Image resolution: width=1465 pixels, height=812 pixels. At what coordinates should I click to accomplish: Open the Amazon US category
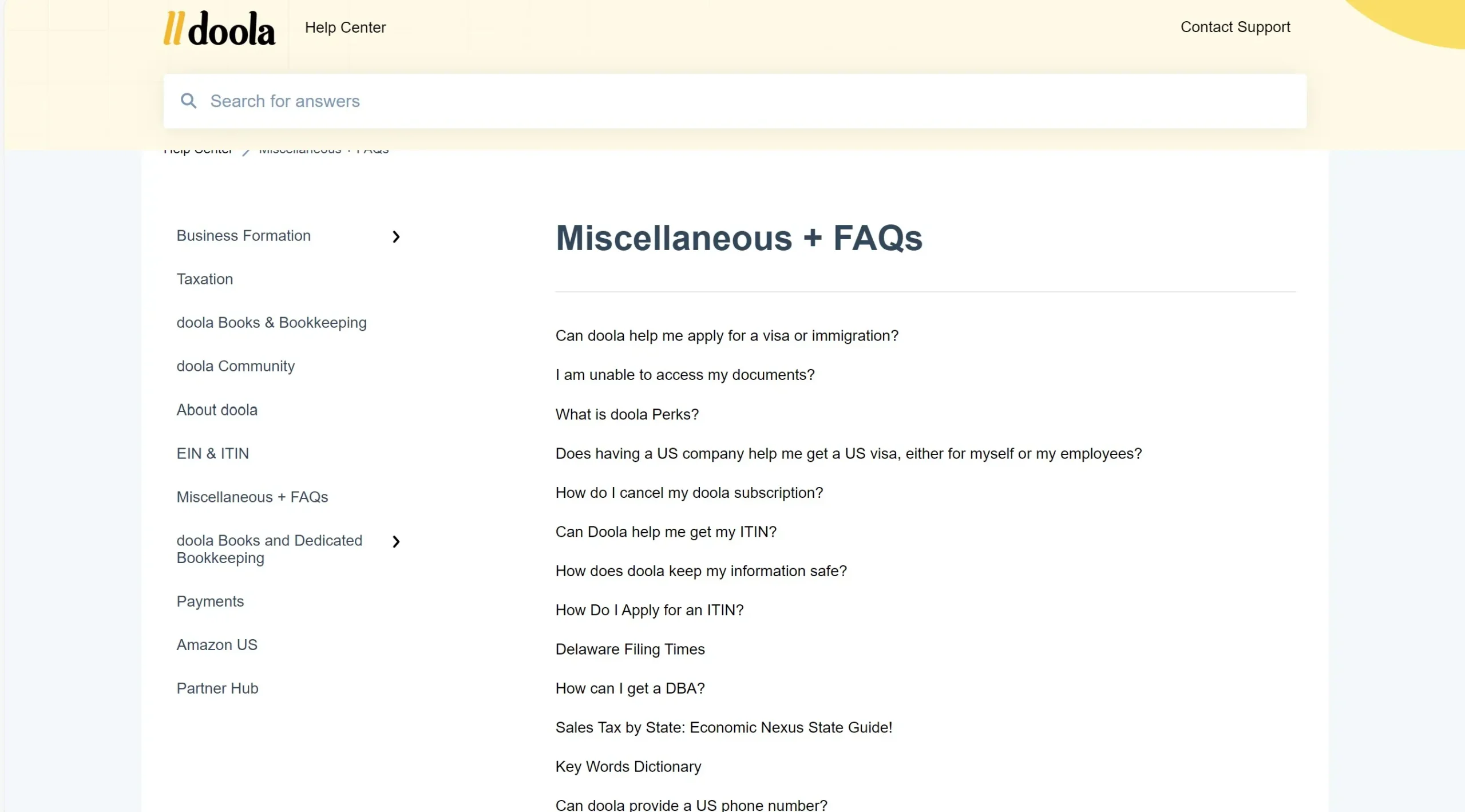click(x=217, y=644)
